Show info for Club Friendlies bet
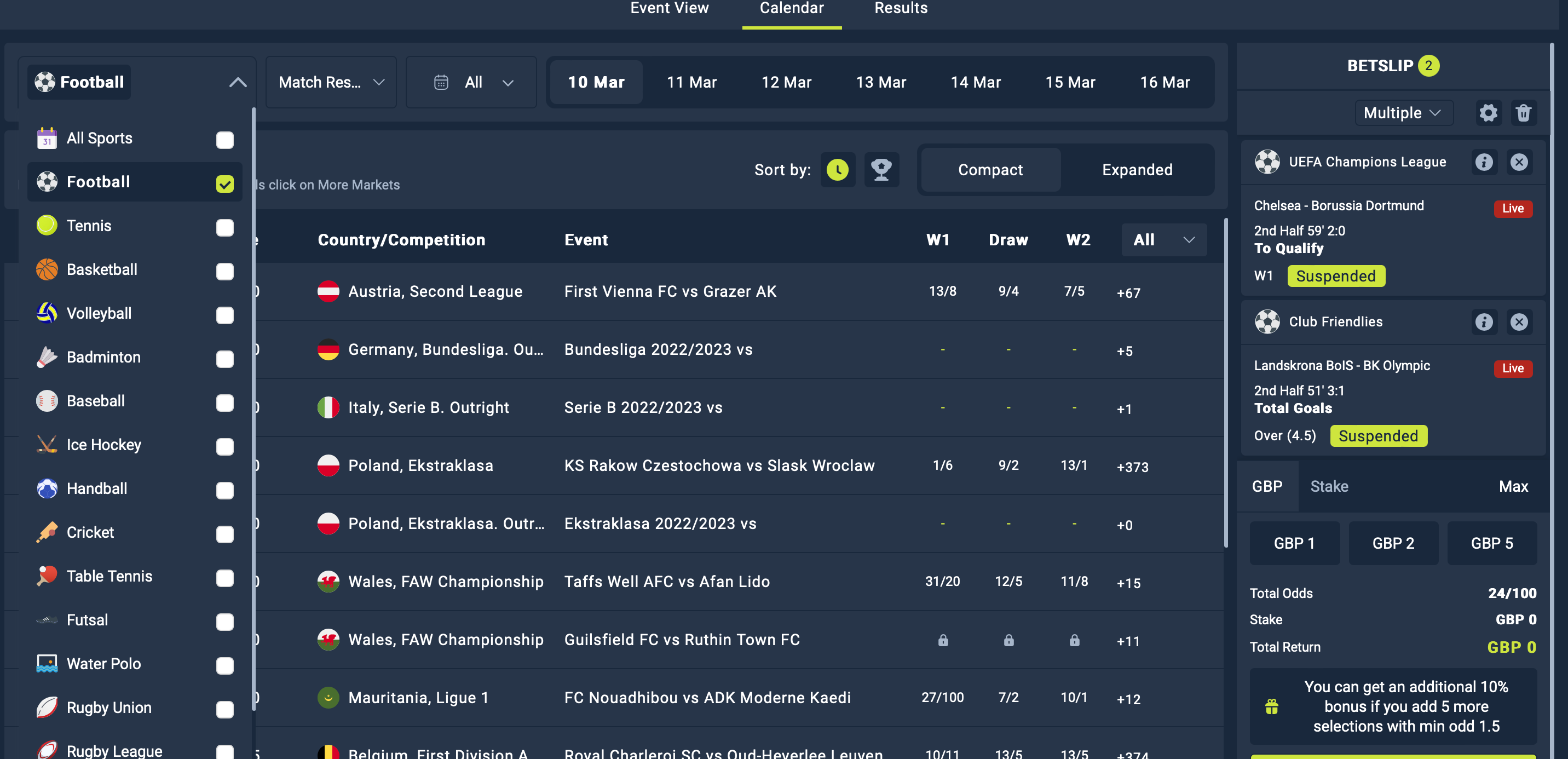This screenshot has height=759, width=1568. 1483,322
